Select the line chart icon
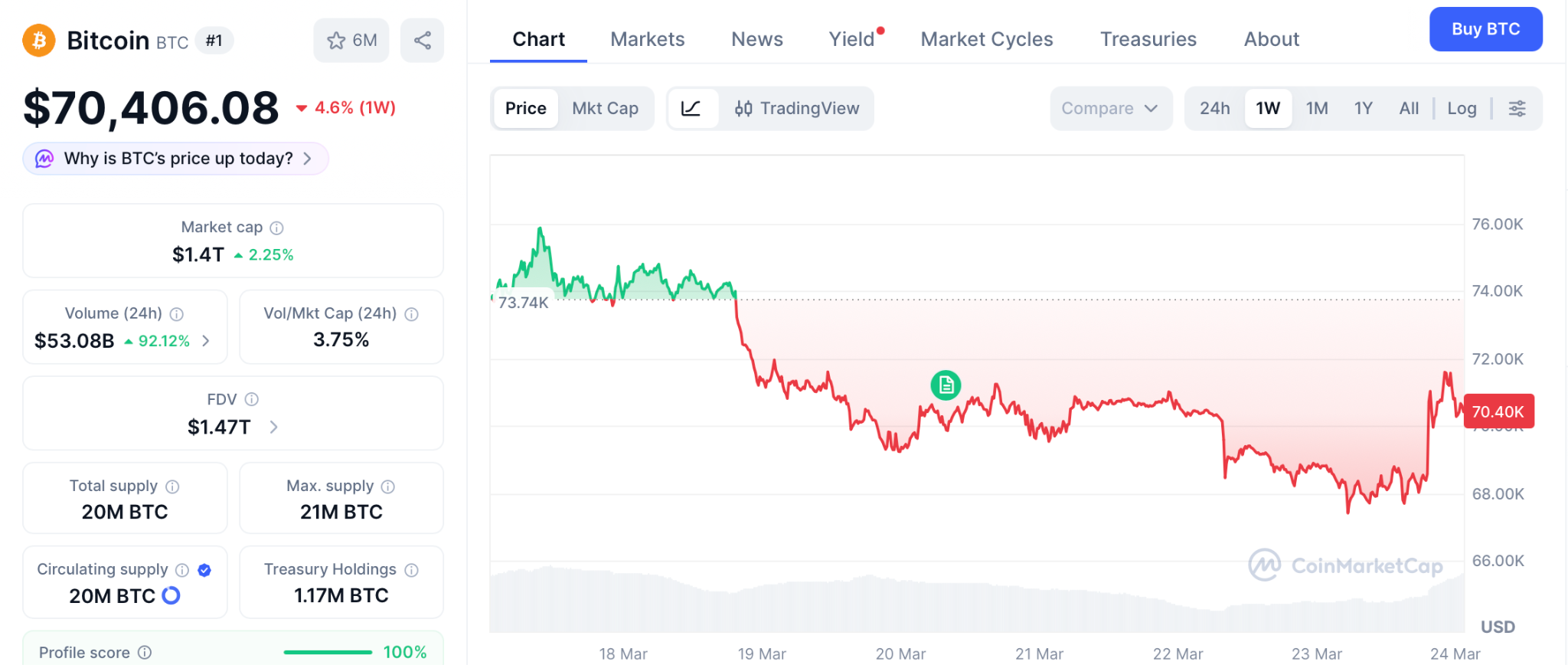This screenshot has width=1568, height=665. 691,108
